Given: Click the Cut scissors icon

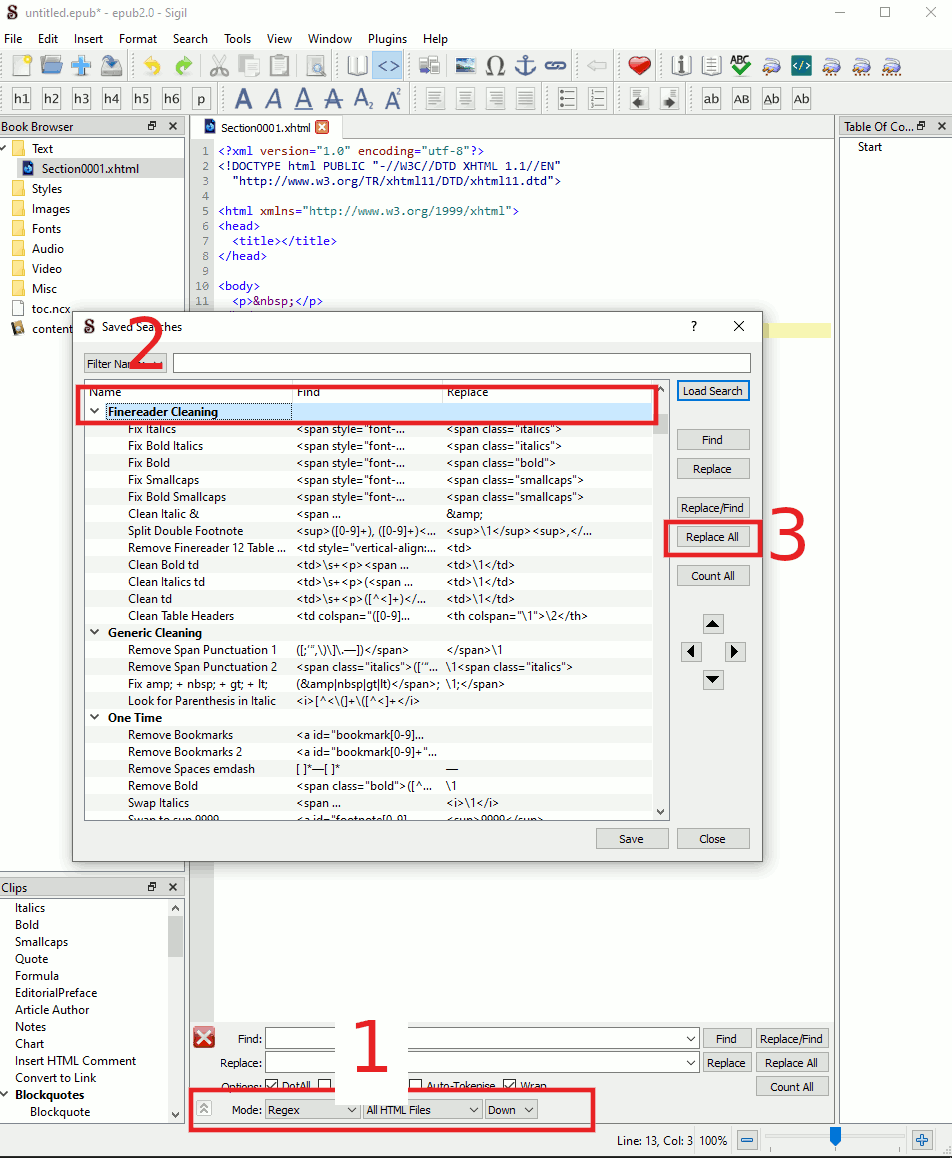Looking at the screenshot, I should 219,66.
